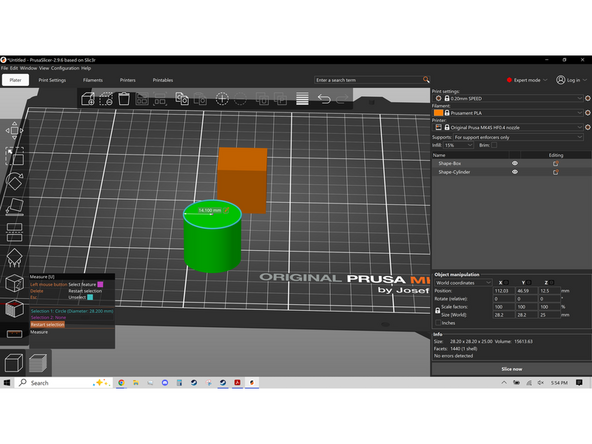Click the Plater tab button

pyautogui.click(x=15, y=80)
